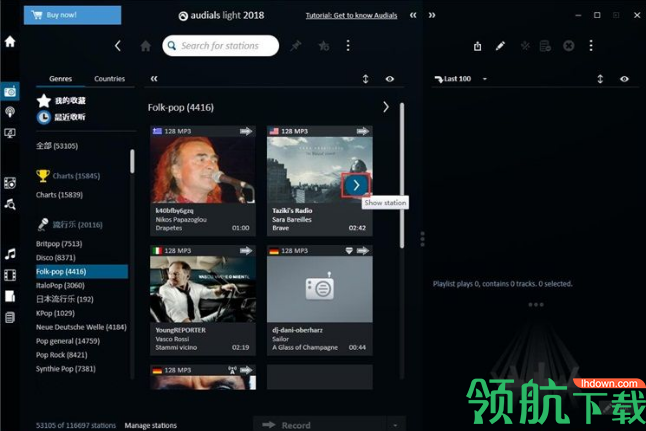
Task: Switch to the Genres tab
Action: tap(61, 79)
